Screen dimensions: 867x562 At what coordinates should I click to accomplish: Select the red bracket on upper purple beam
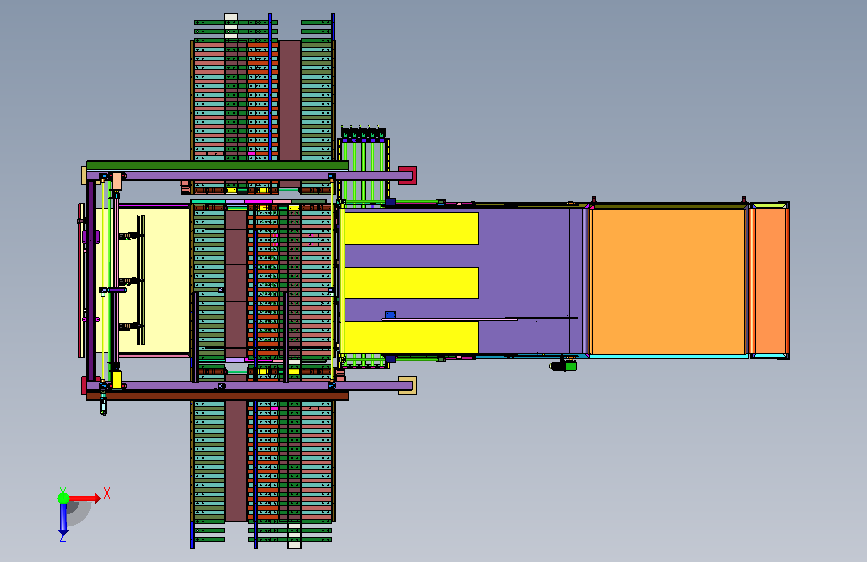pos(409,175)
